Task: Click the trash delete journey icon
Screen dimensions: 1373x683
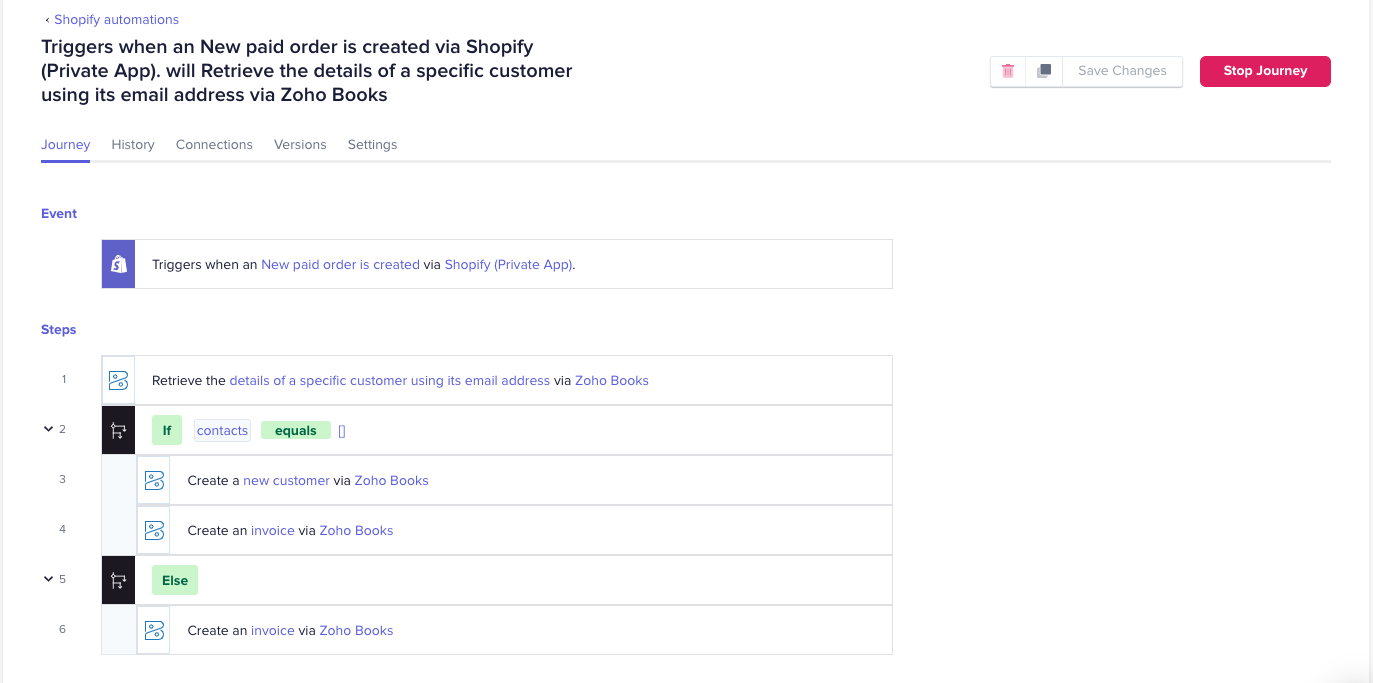Action: tap(1008, 71)
